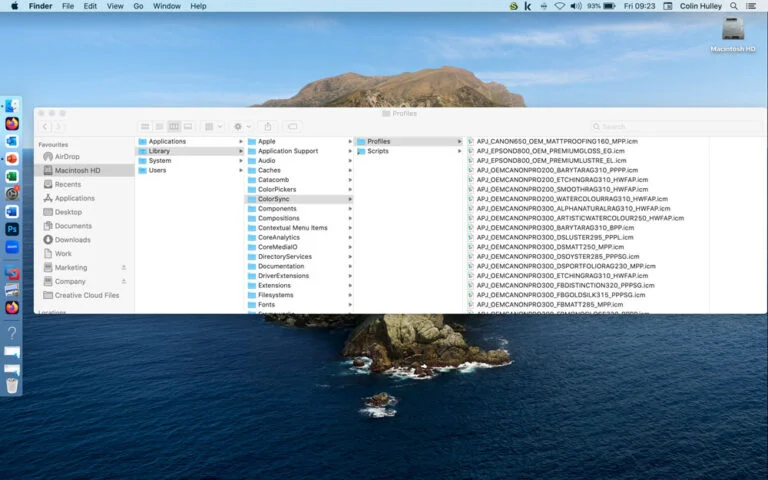The width and height of the screenshot is (768, 480).
Task: Click the Share button in Finder toolbar
Action: tap(267, 127)
